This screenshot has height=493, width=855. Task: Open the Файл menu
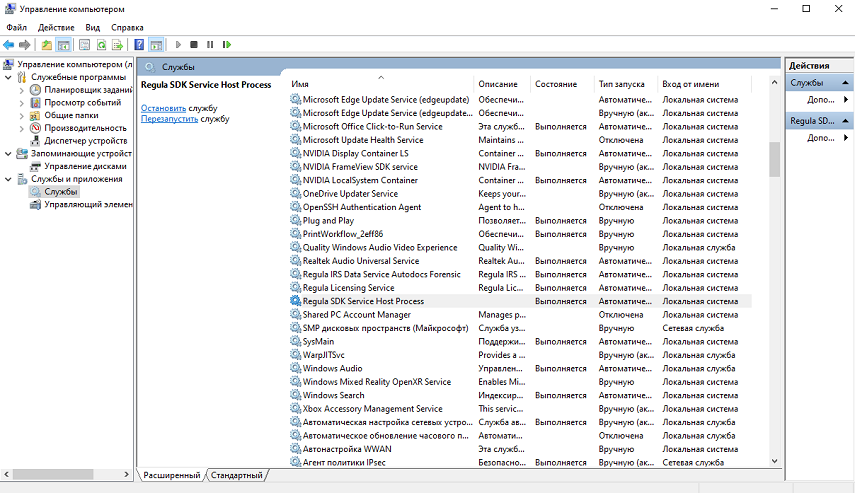tap(16, 27)
